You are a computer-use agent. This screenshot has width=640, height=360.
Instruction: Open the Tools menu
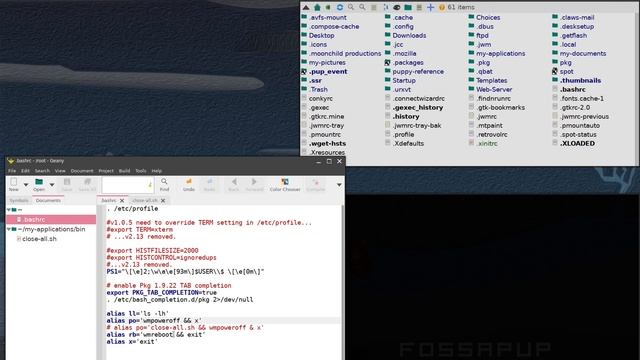click(x=141, y=171)
